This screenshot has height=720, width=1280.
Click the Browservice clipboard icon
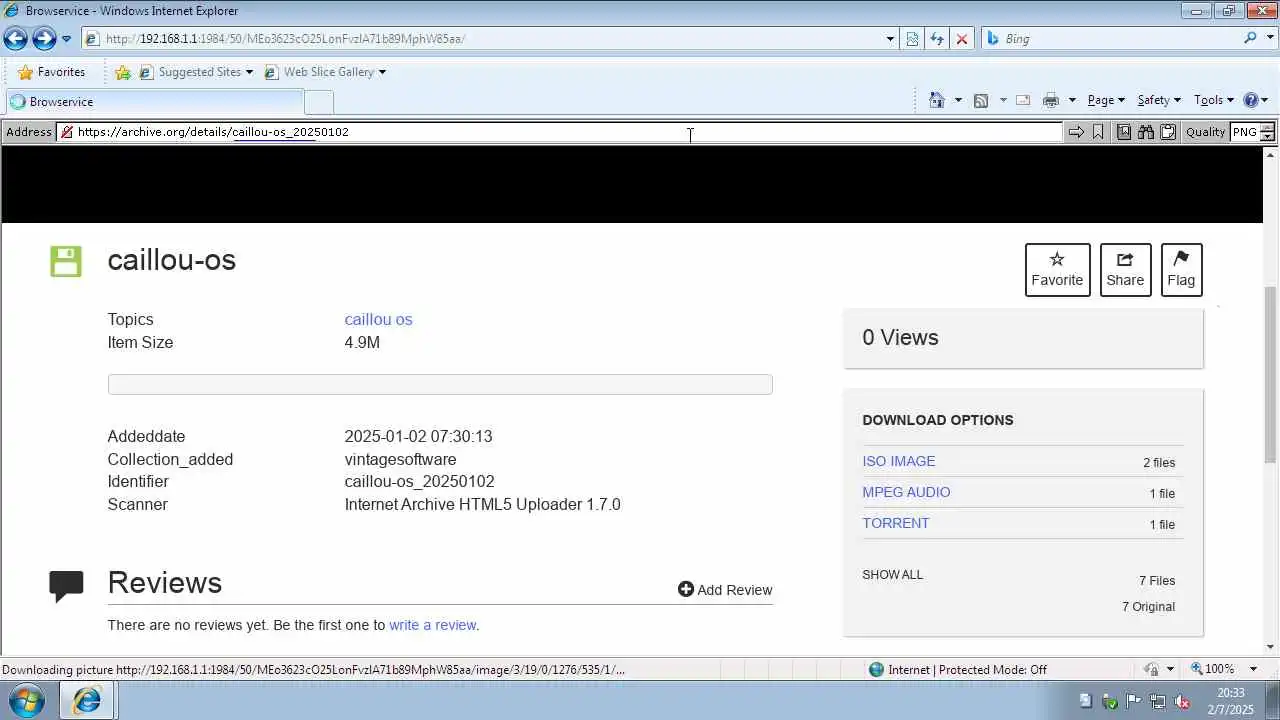[x=1167, y=132]
